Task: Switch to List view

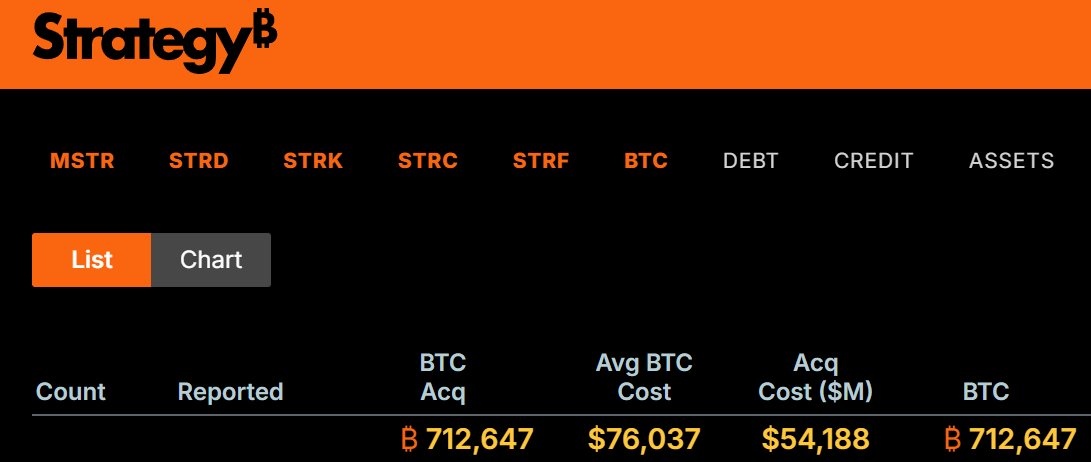Action: tap(92, 260)
